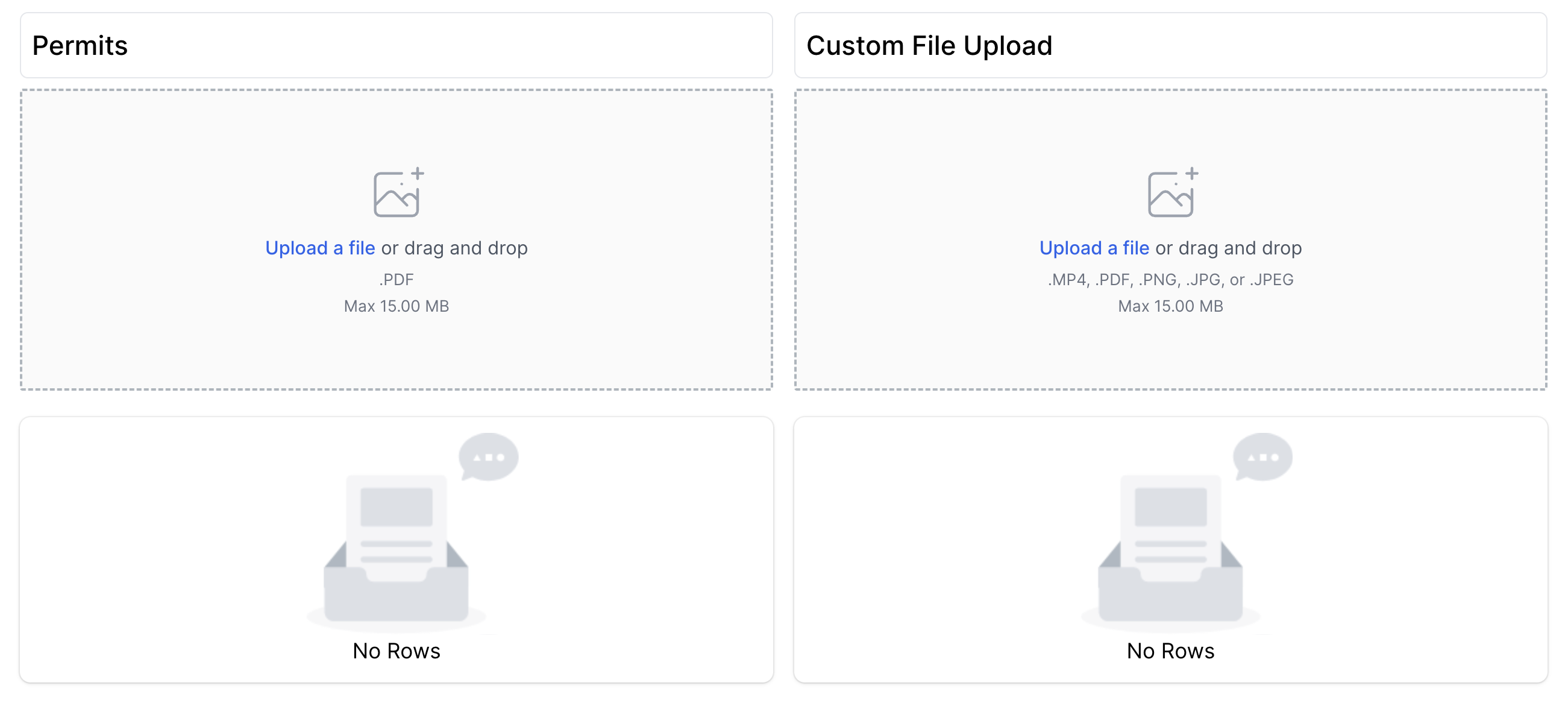Click the supported file types text in Custom File Upload

(x=1170, y=279)
